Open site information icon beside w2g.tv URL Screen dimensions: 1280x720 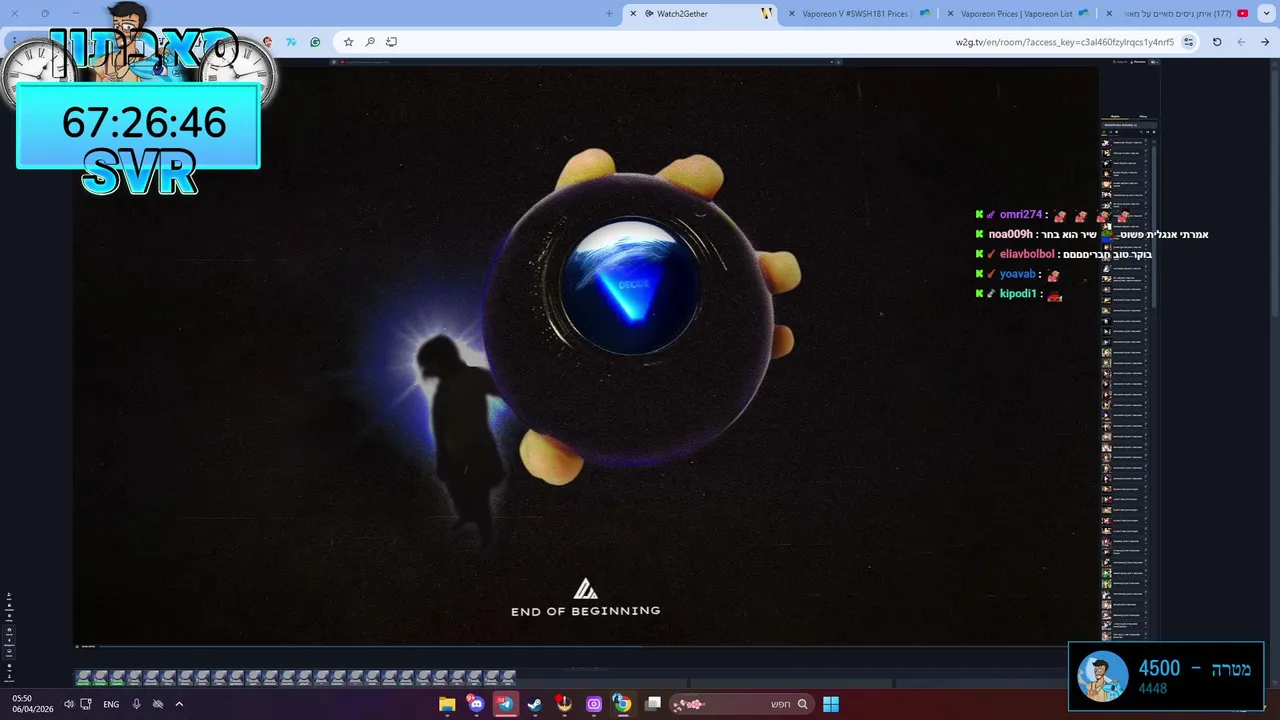[x=1188, y=42]
